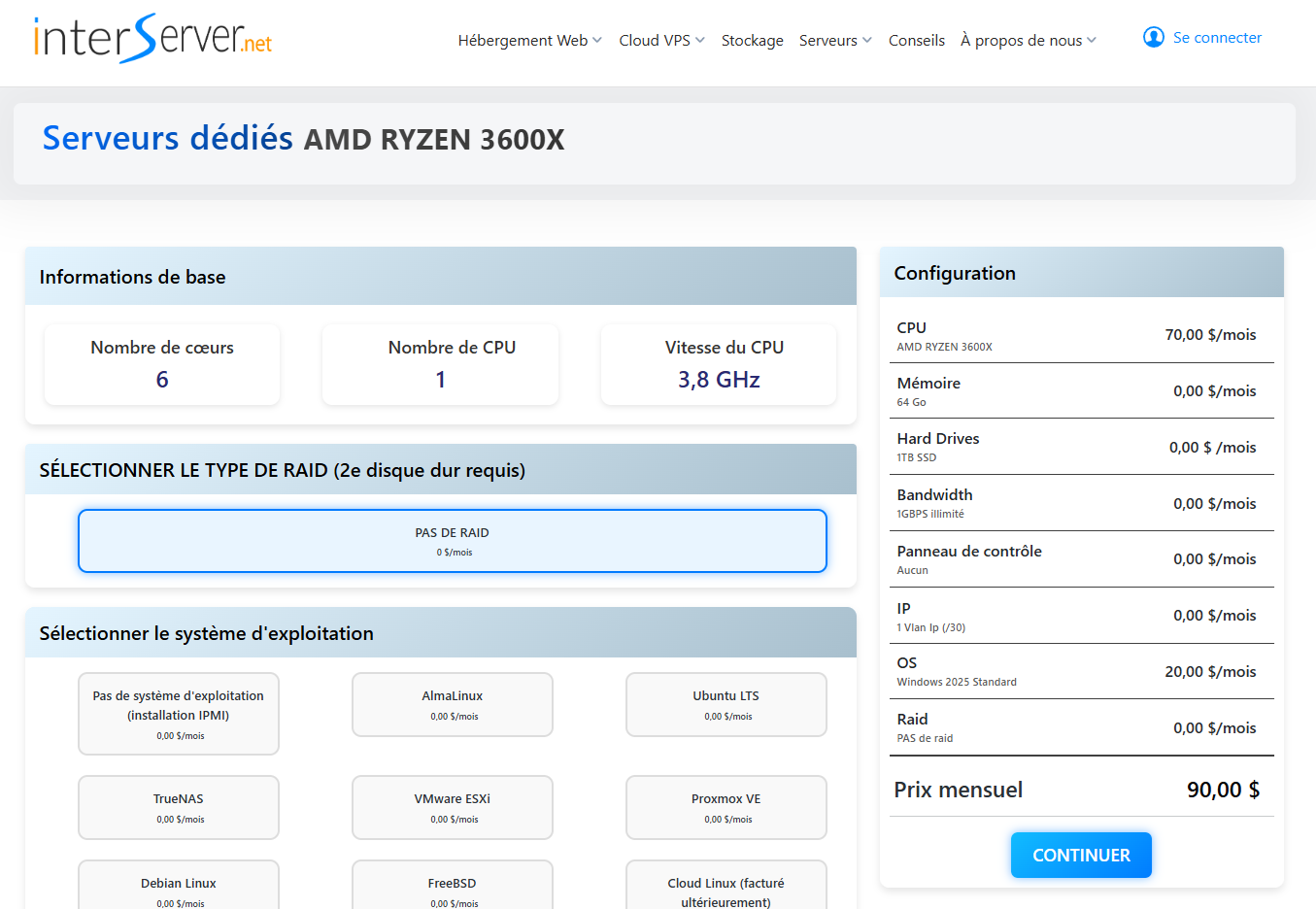
Task: Select the Ubuntu LTS option
Action: click(725, 705)
